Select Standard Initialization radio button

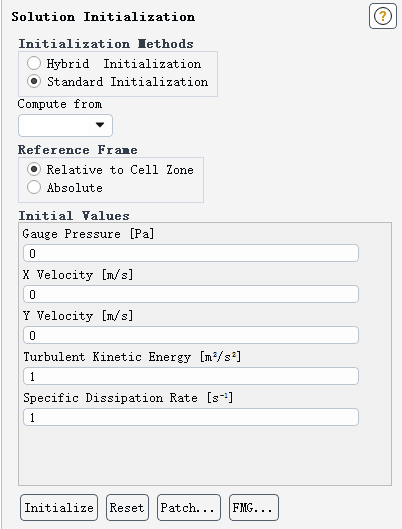[x=34, y=81]
